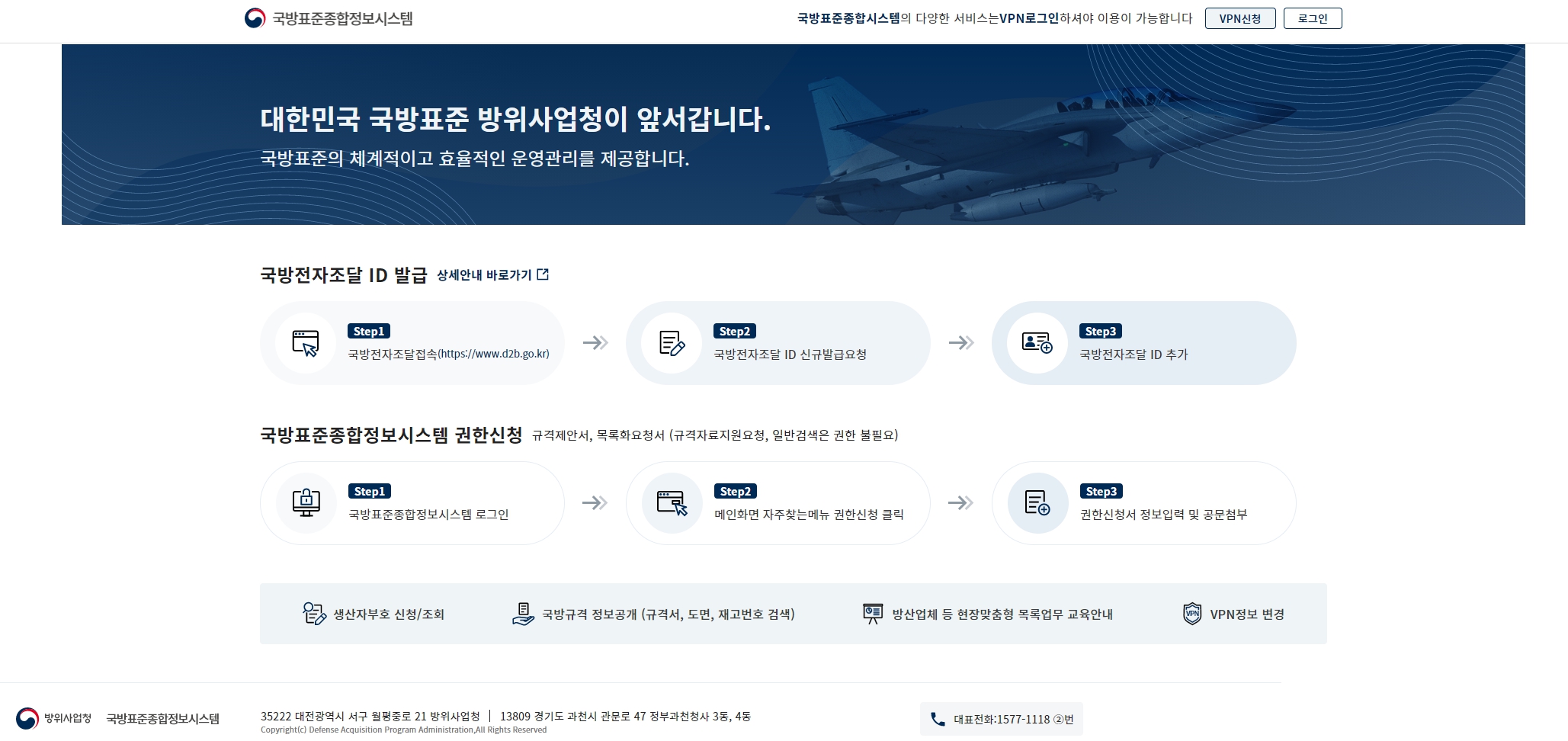
Task: Click the window cursor icon for 권한신청 클릭
Action: click(672, 503)
